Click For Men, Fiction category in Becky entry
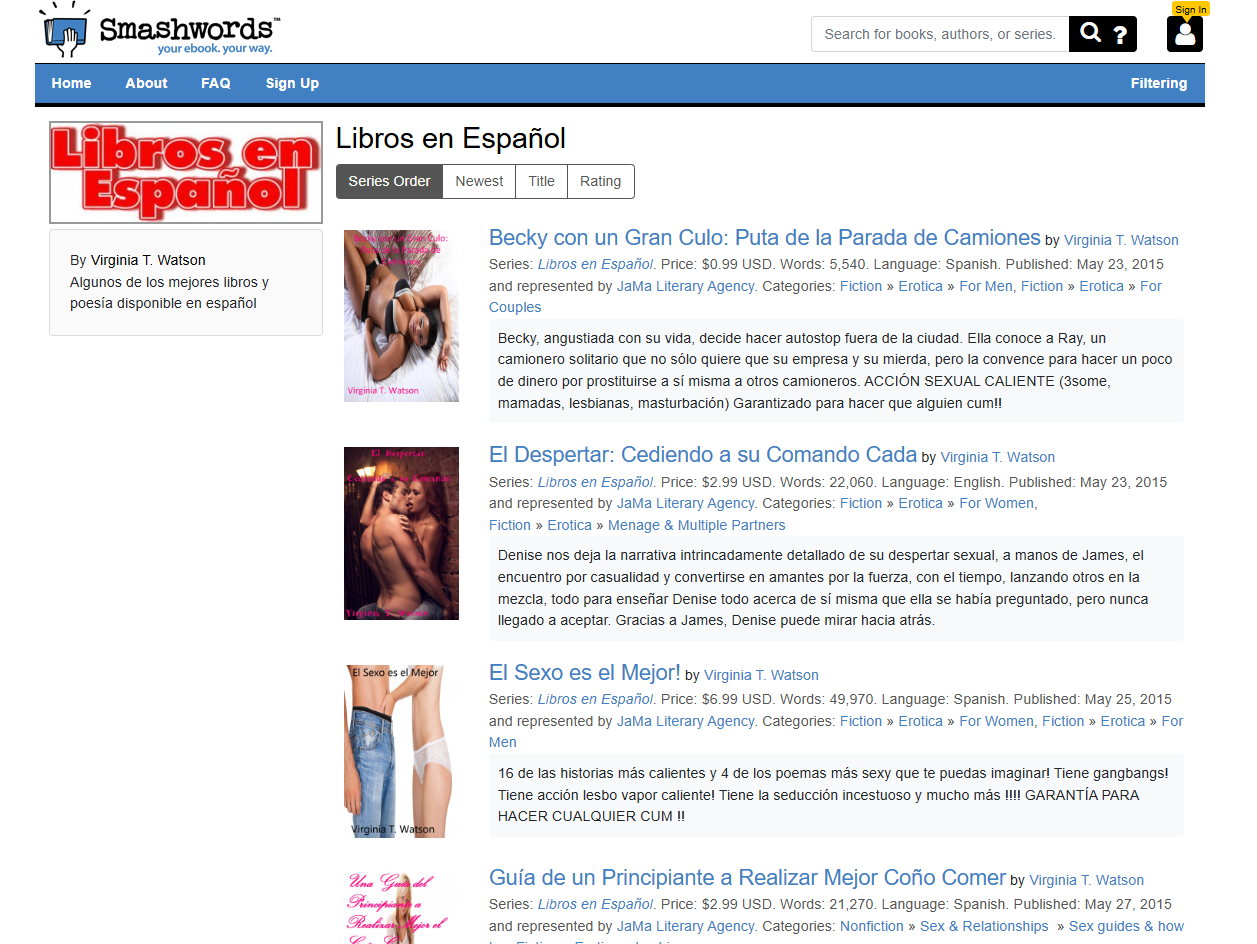This screenshot has height=944, width=1257. 1011,286
